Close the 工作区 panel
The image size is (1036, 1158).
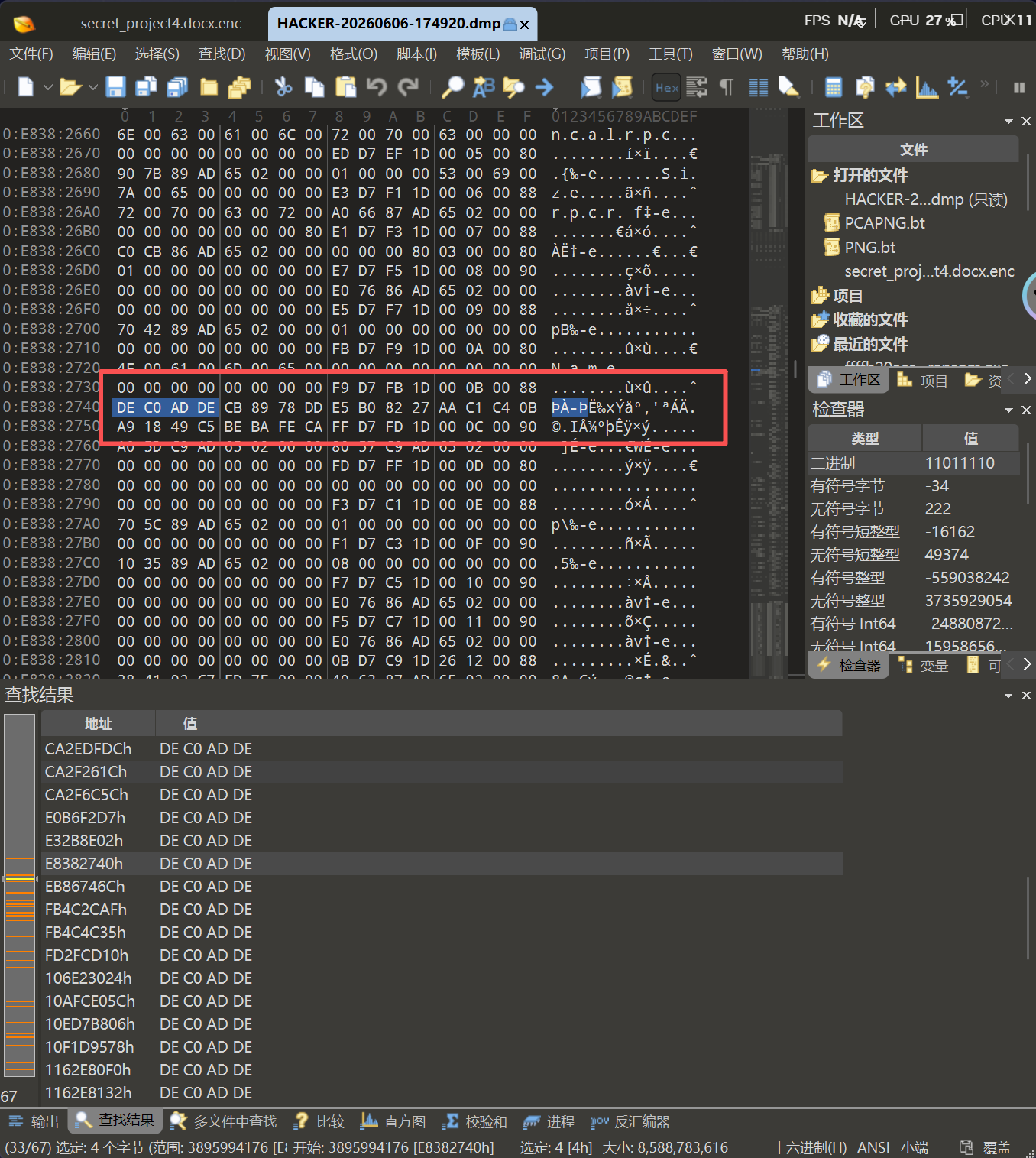tap(1026, 122)
